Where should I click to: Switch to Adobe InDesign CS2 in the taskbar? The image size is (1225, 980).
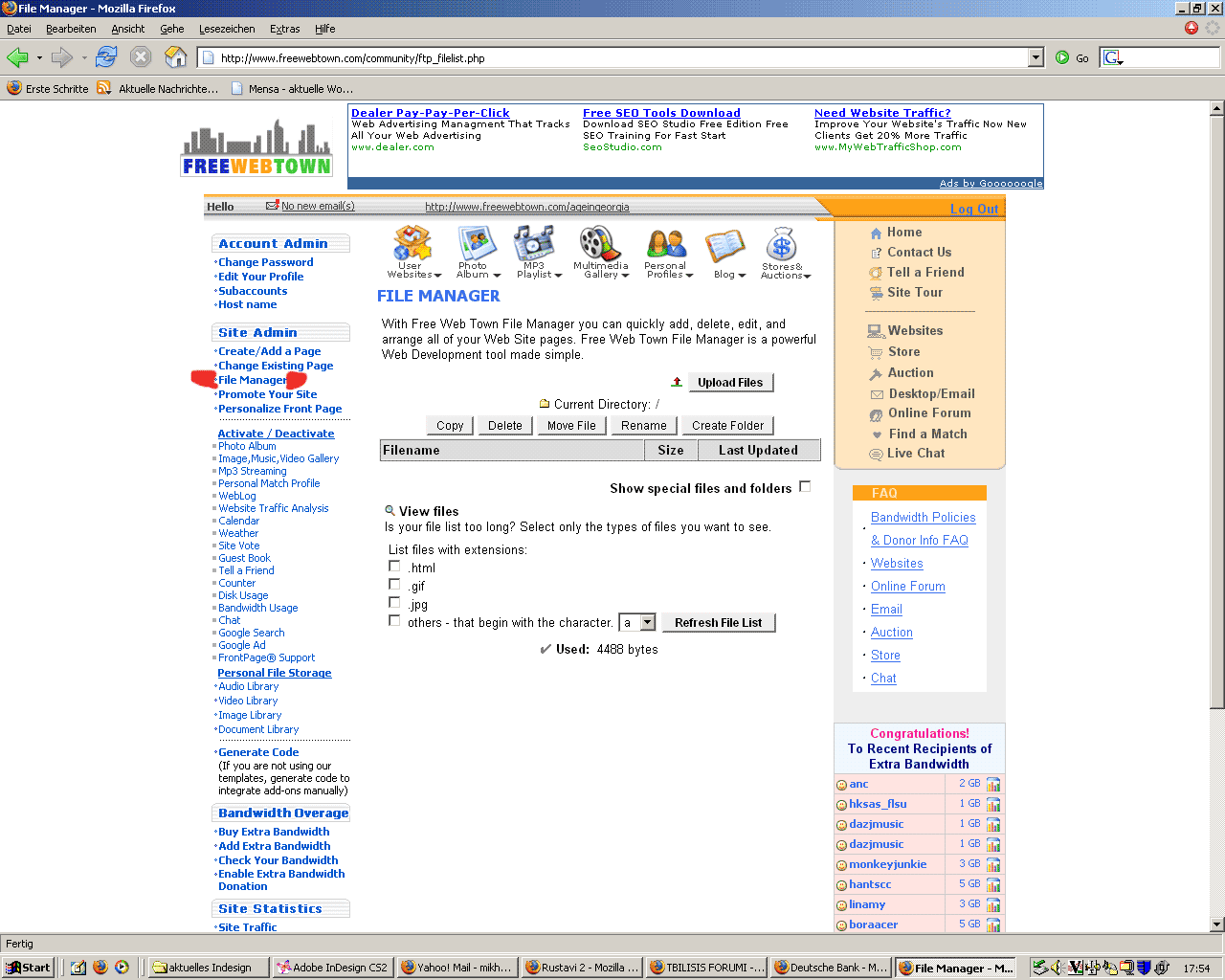coord(332,968)
